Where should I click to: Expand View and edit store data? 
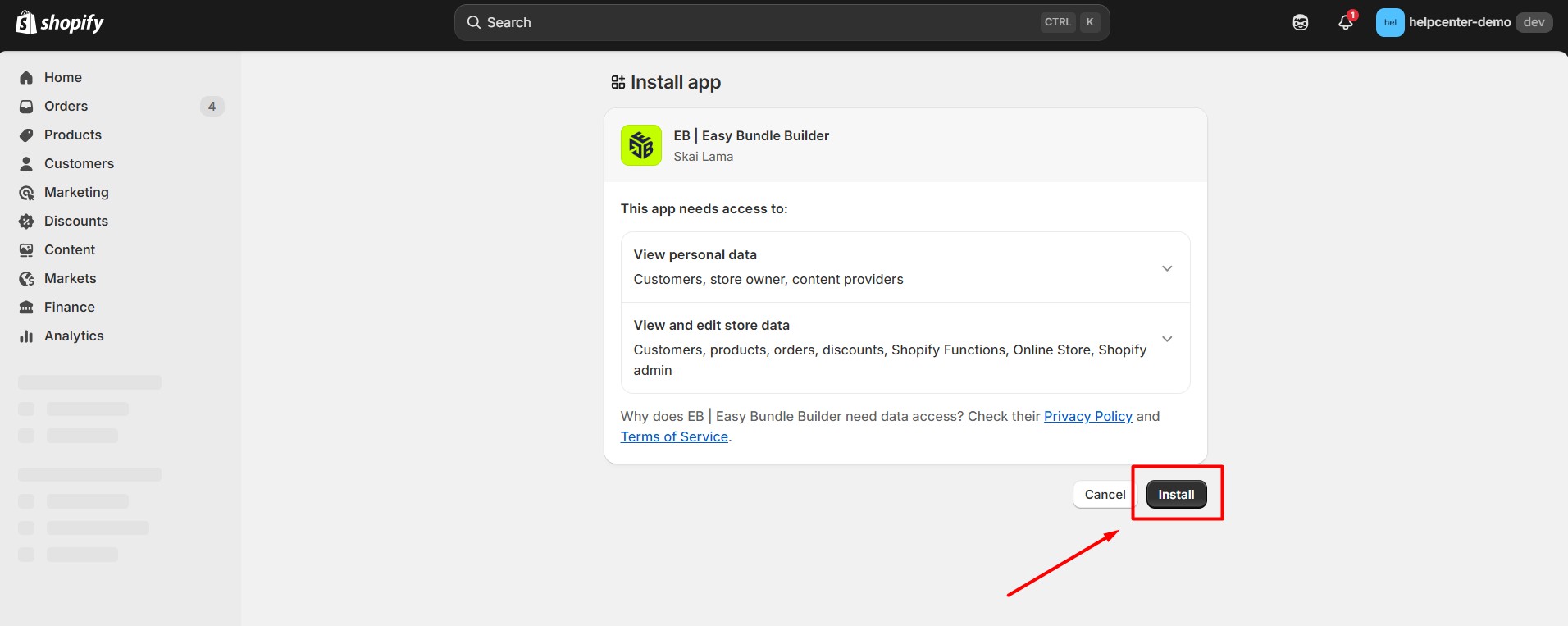click(x=1167, y=339)
